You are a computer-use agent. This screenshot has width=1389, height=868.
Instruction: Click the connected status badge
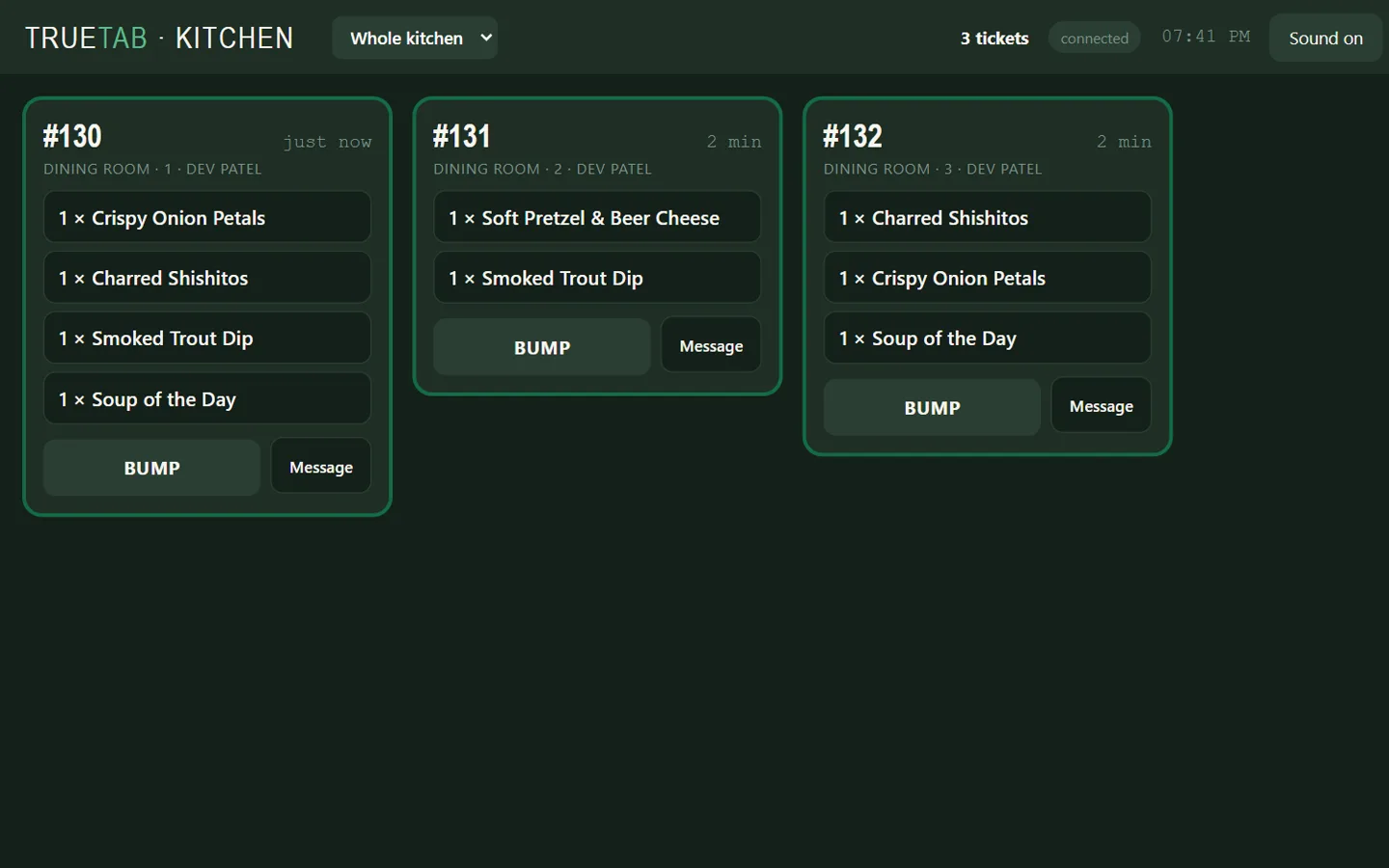[x=1094, y=38]
